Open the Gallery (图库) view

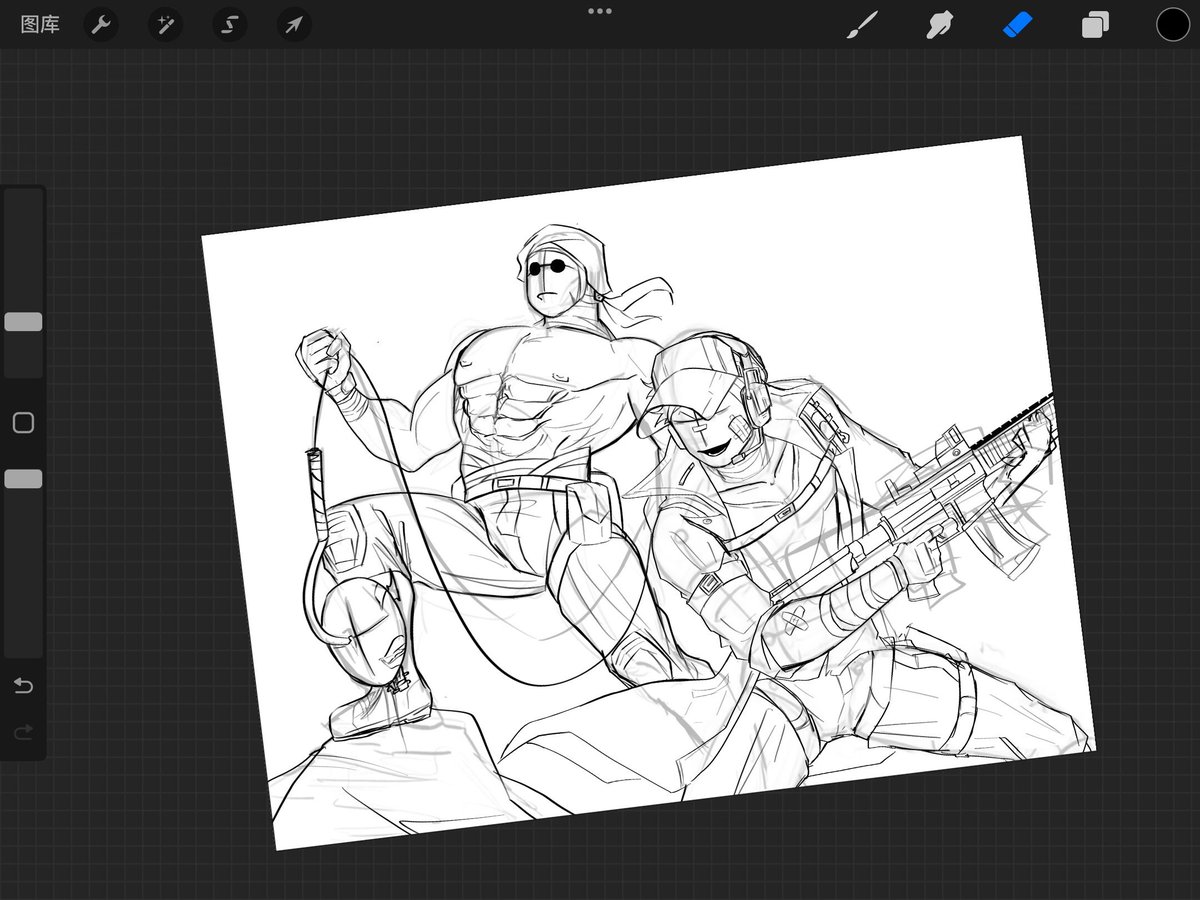coord(40,25)
